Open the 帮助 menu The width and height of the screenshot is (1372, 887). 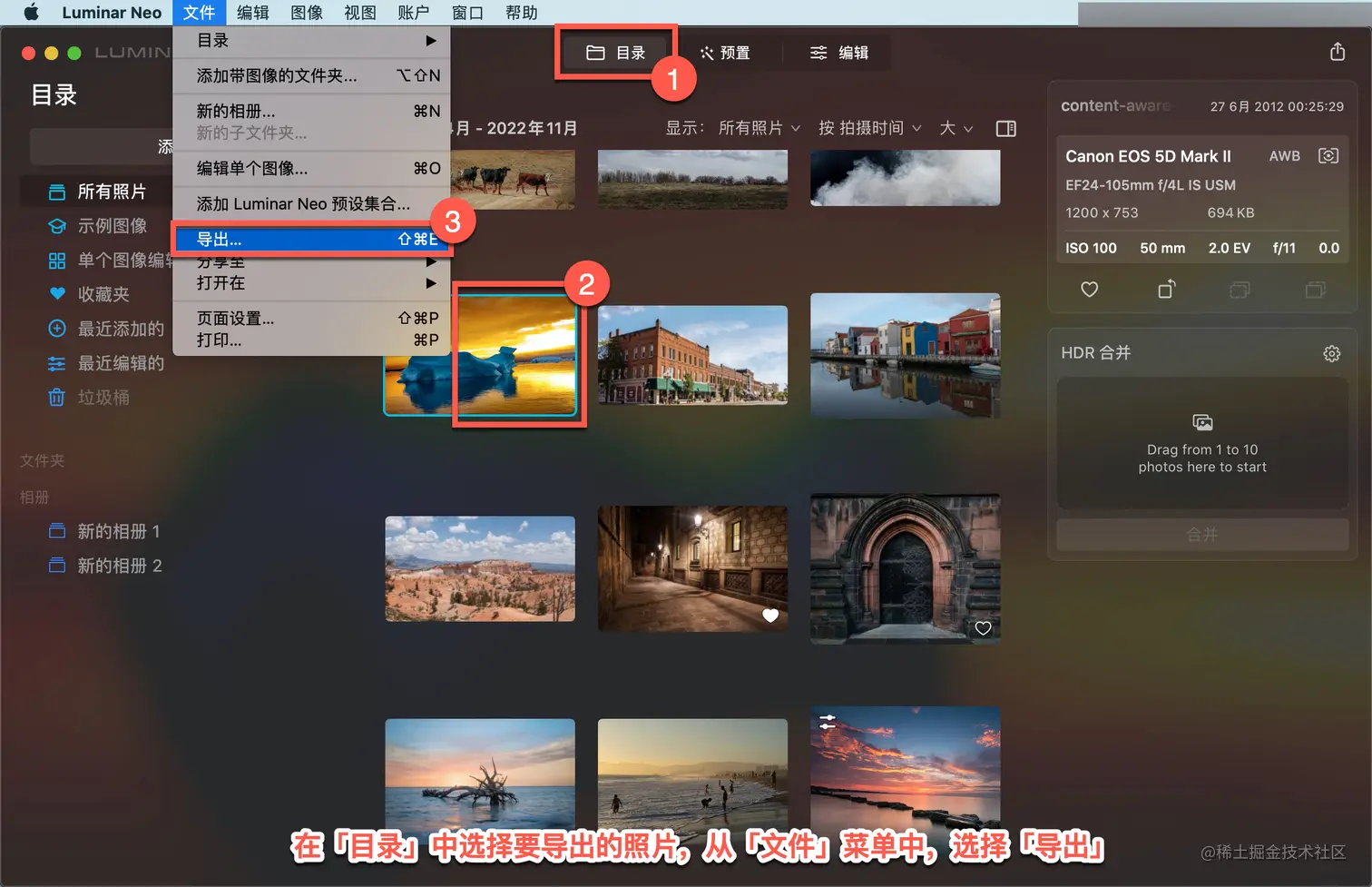(x=521, y=13)
